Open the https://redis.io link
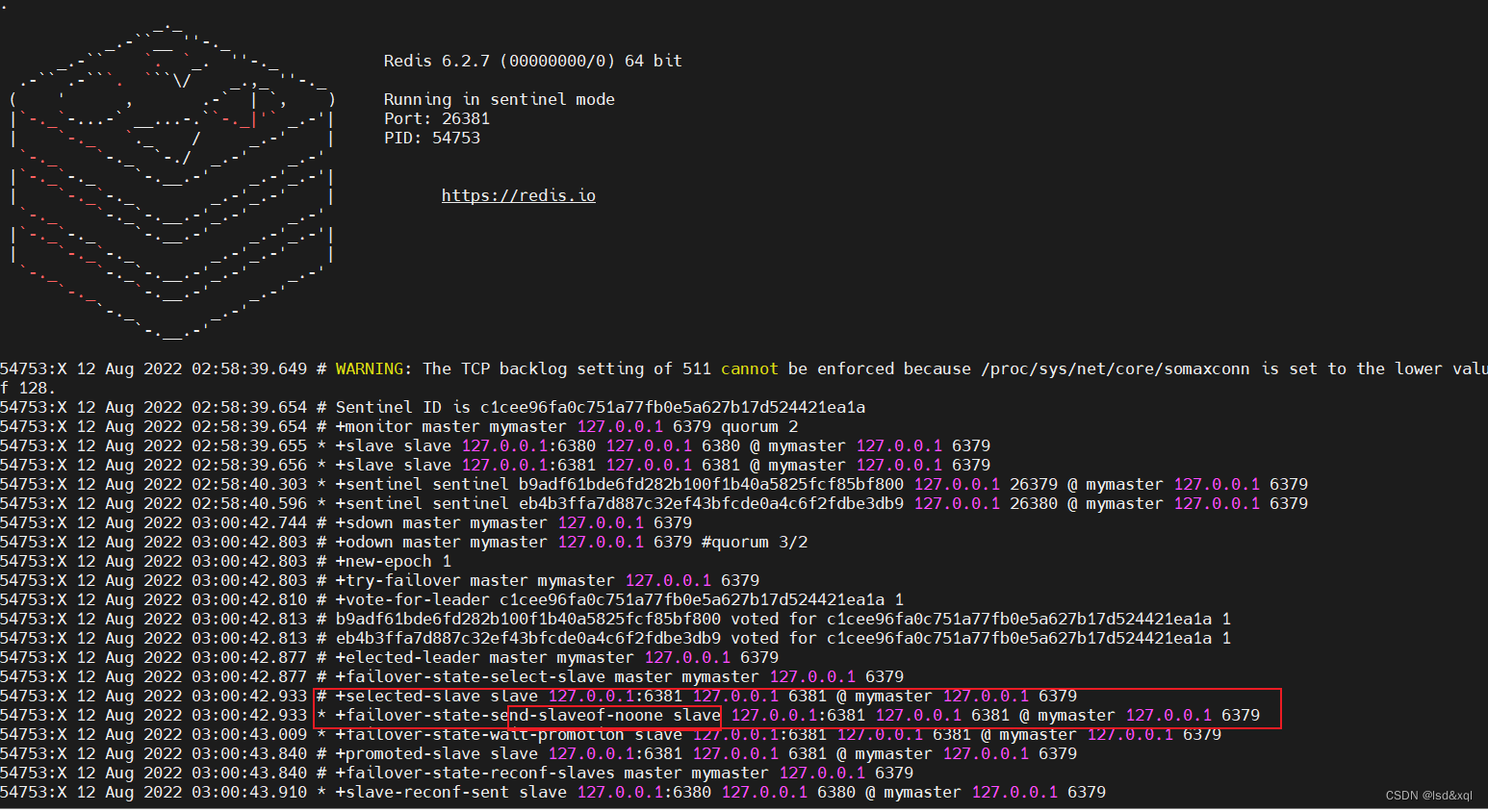The image size is (1488, 812). point(519,195)
